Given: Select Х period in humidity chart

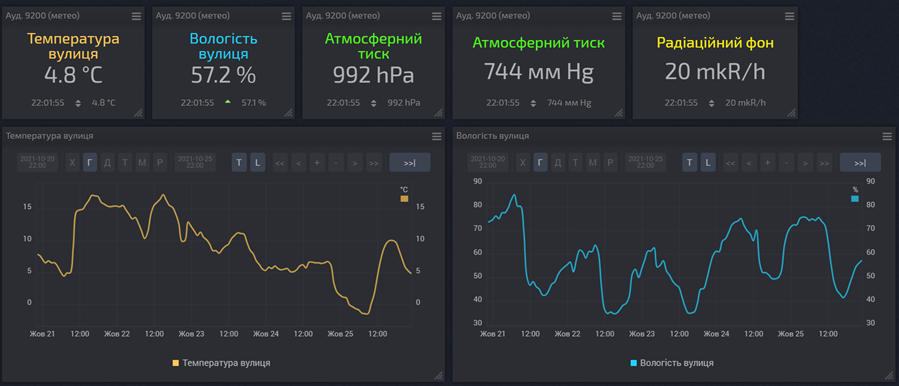Looking at the screenshot, I should [x=522, y=162].
